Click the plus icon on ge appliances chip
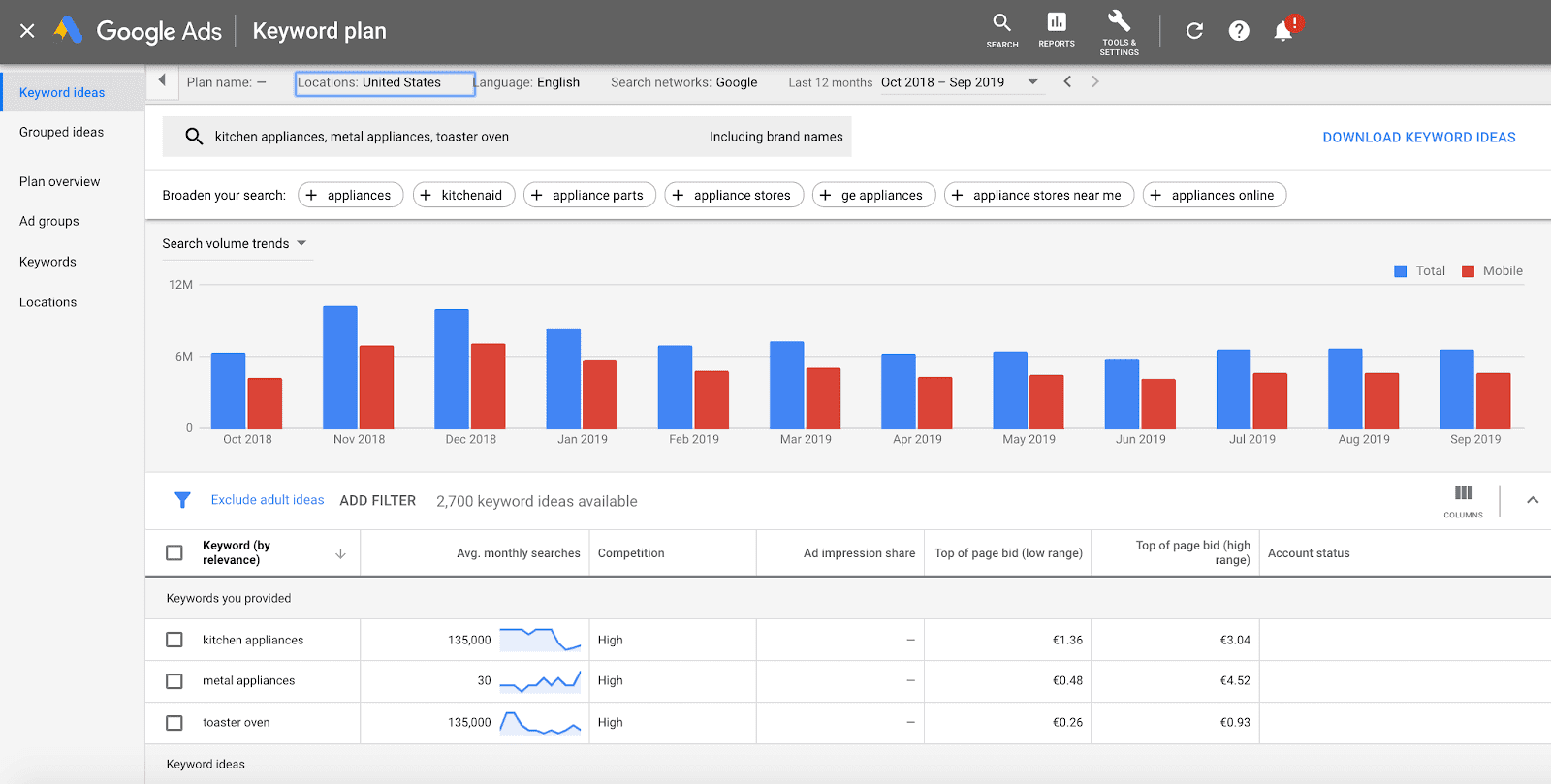The height and width of the screenshot is (784, 1551). pyautogui.click(x=825, y=195)
